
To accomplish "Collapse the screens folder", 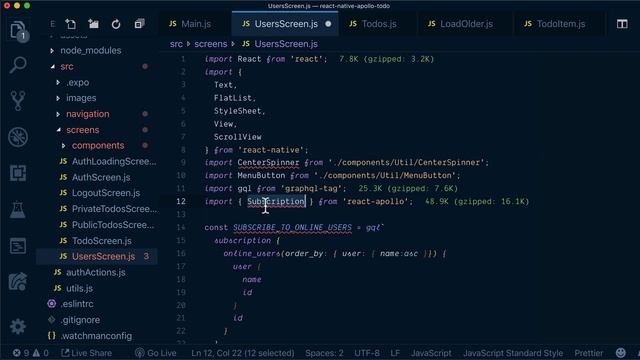I will click(x=83, y=130).
